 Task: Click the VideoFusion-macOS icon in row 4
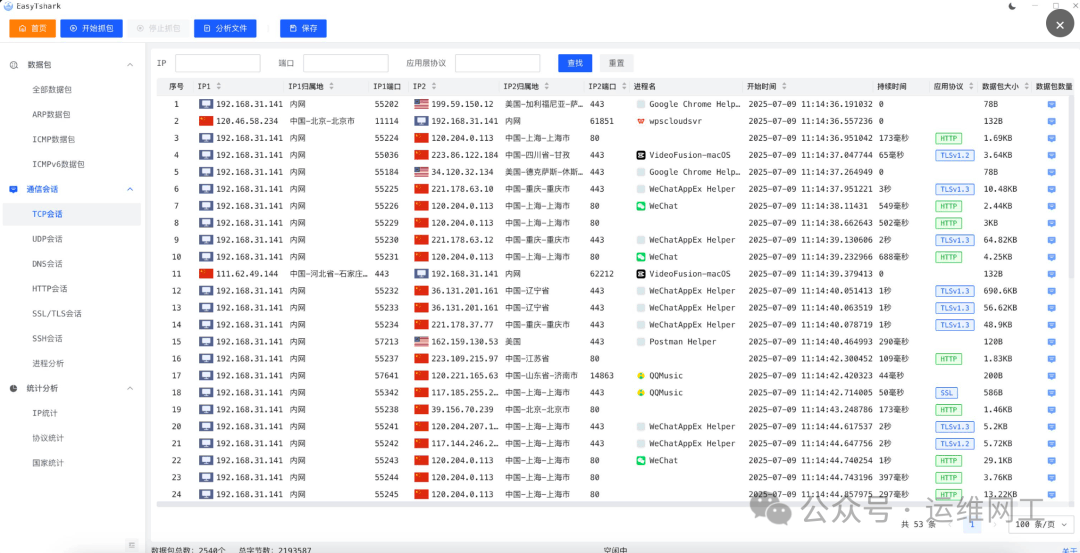click(x=641, y=155)
